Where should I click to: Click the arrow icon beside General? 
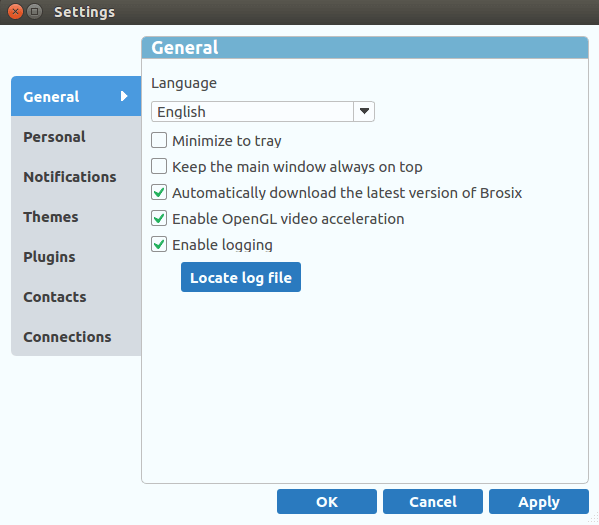tap(124, 96)
